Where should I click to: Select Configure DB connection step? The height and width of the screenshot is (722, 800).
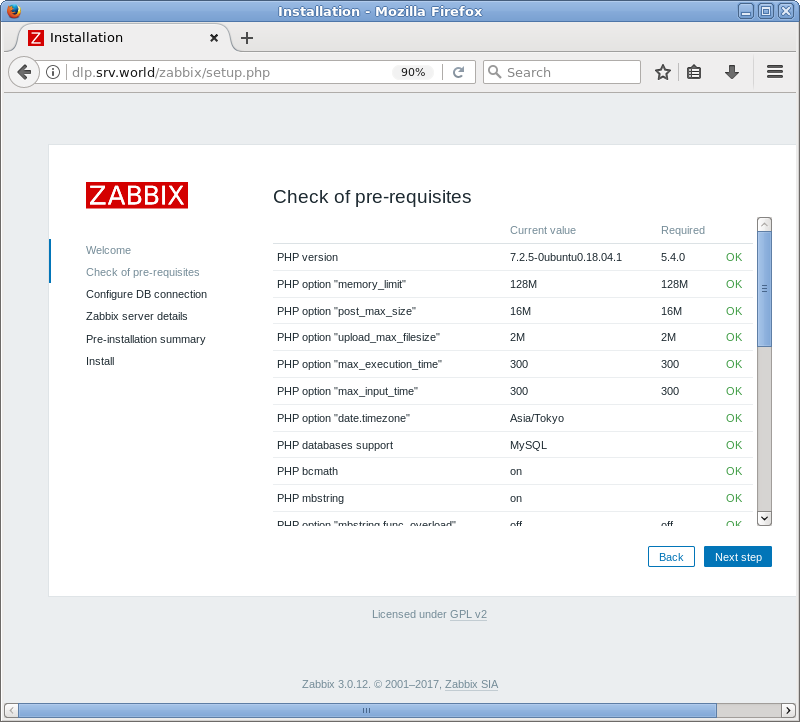(x=146, y=294)
